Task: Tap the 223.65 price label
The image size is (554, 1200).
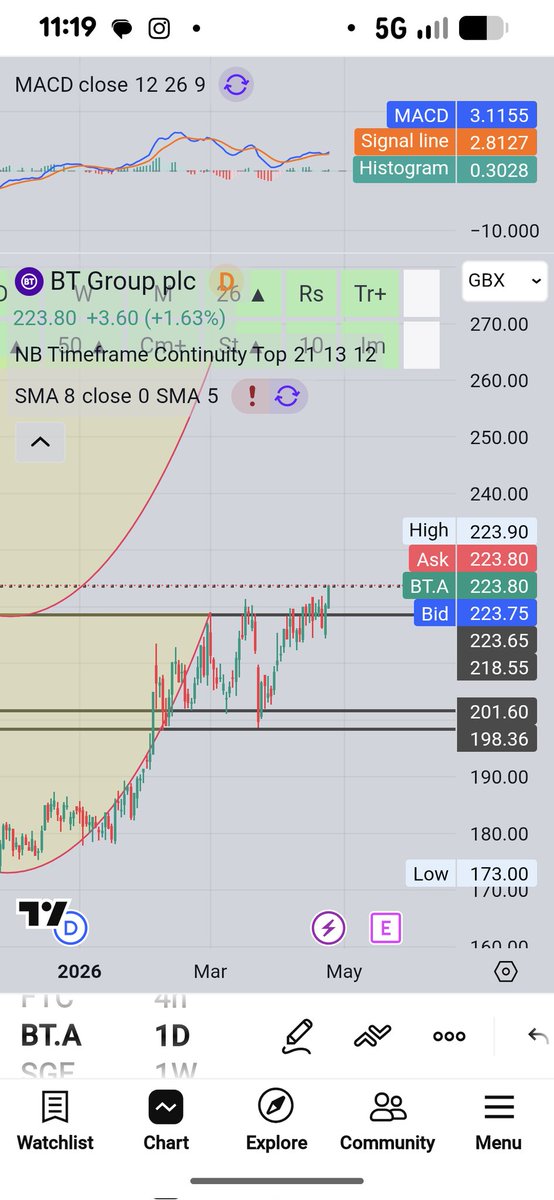Action: pos(498,641)
